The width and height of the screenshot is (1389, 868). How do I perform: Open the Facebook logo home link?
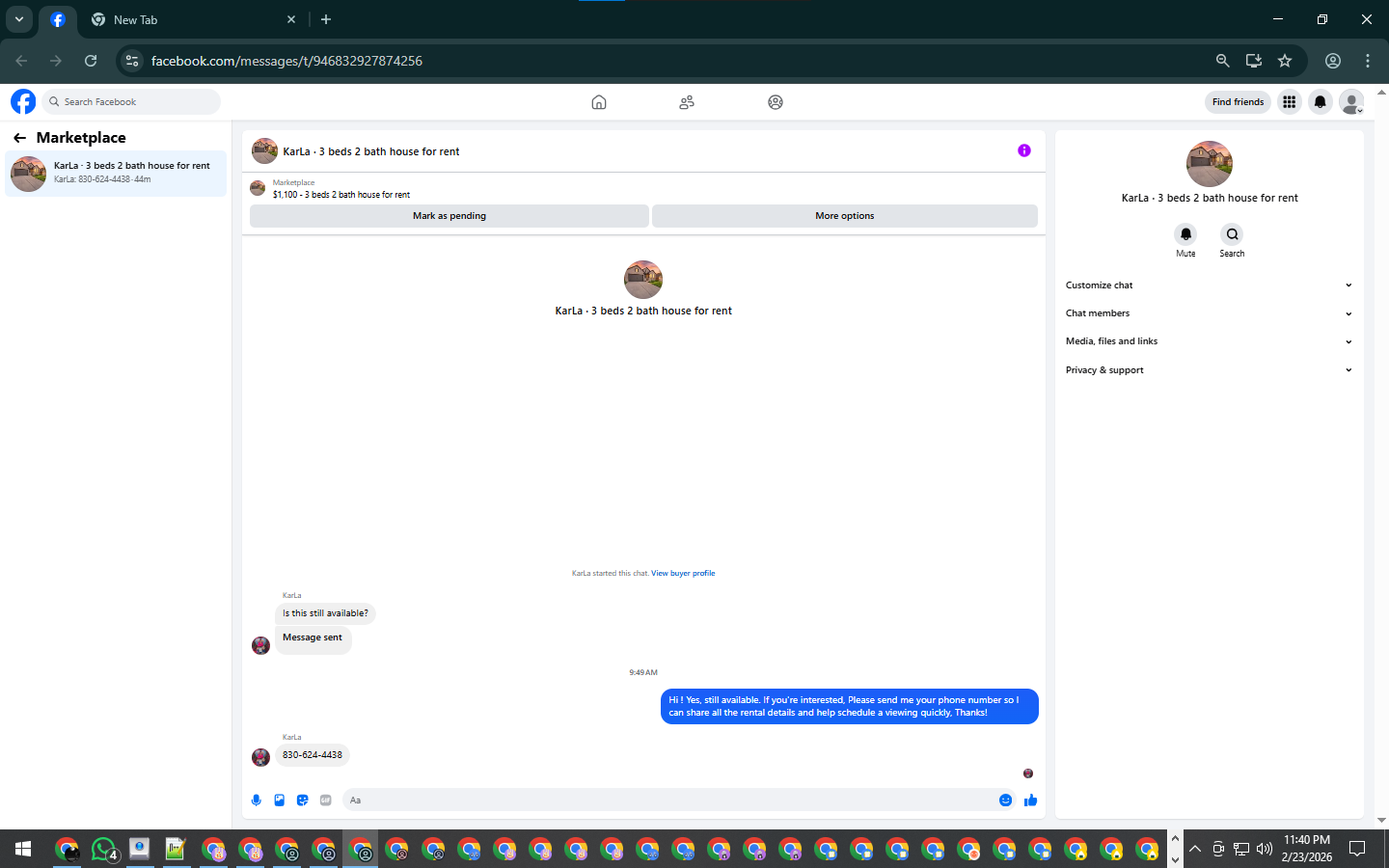coord(23,101)
